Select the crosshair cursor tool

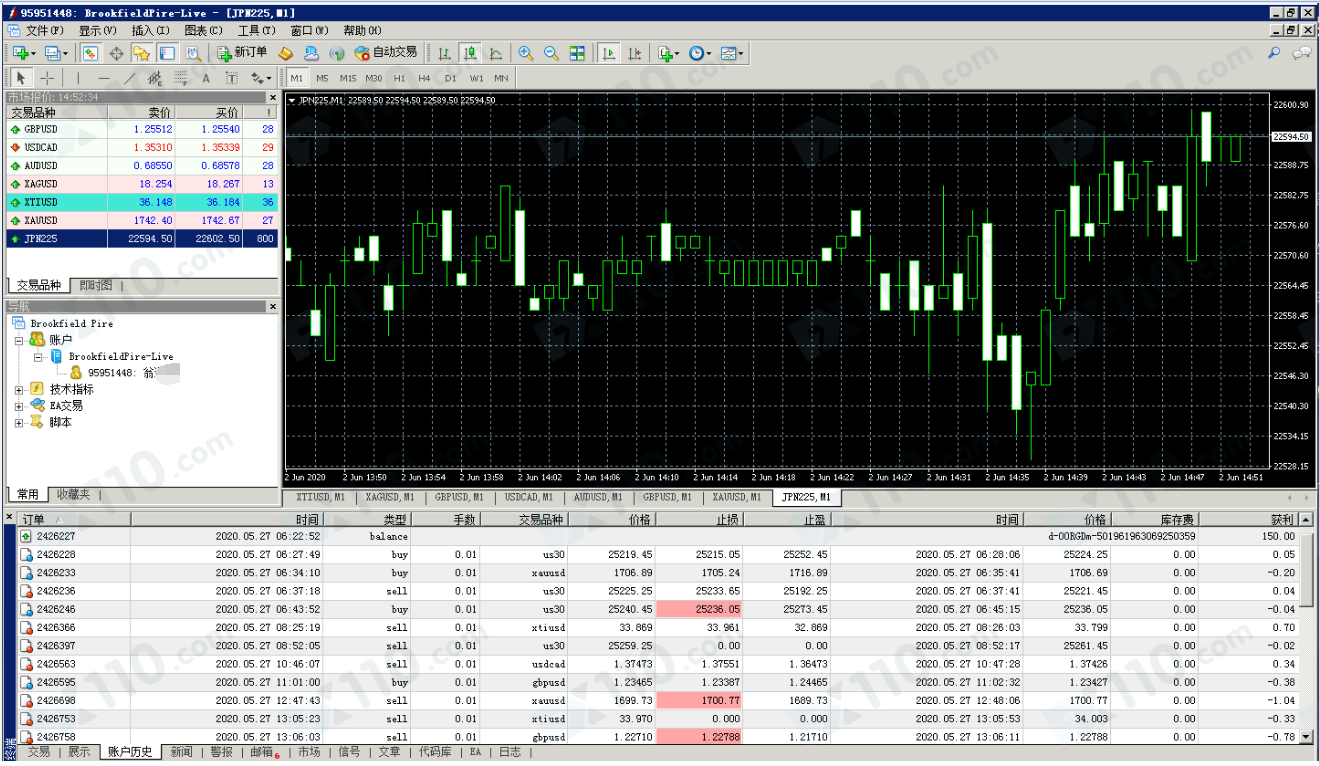tap(47, 78)
